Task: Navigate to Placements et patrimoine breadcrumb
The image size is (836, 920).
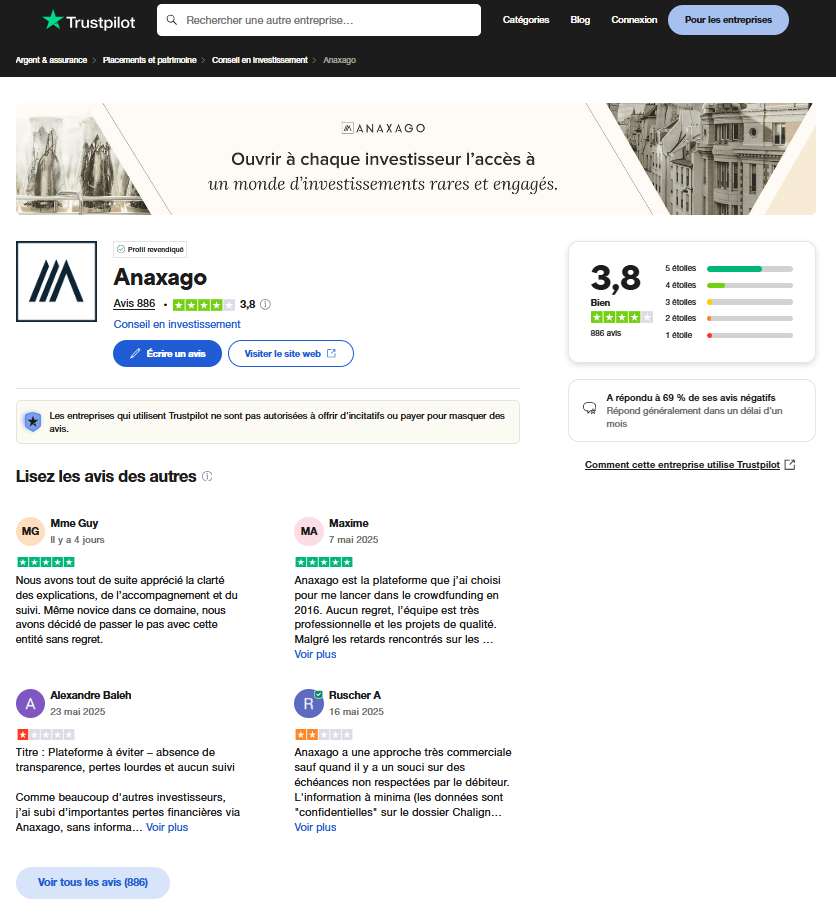Action: coord(149,60)
